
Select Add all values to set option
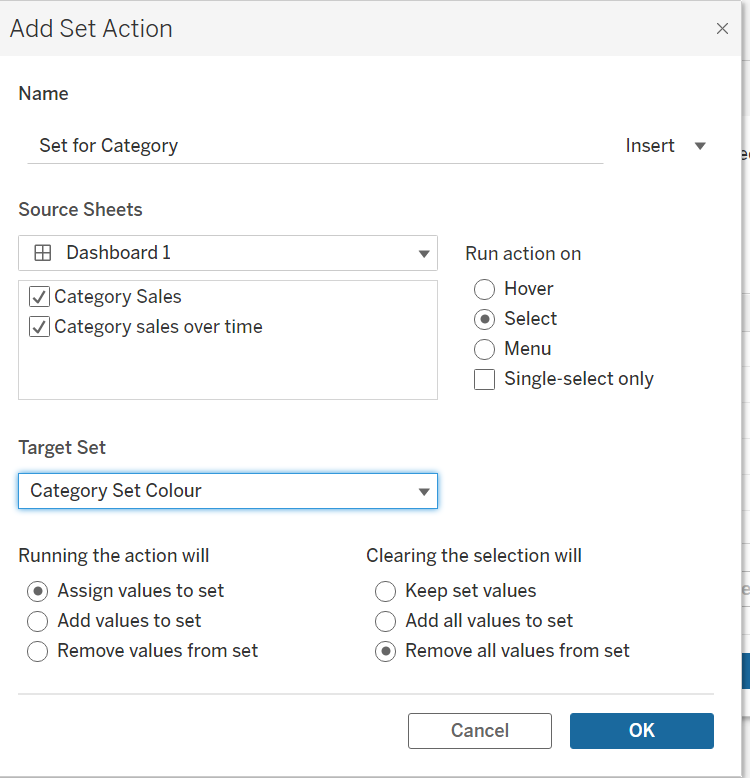coord(385,621)
